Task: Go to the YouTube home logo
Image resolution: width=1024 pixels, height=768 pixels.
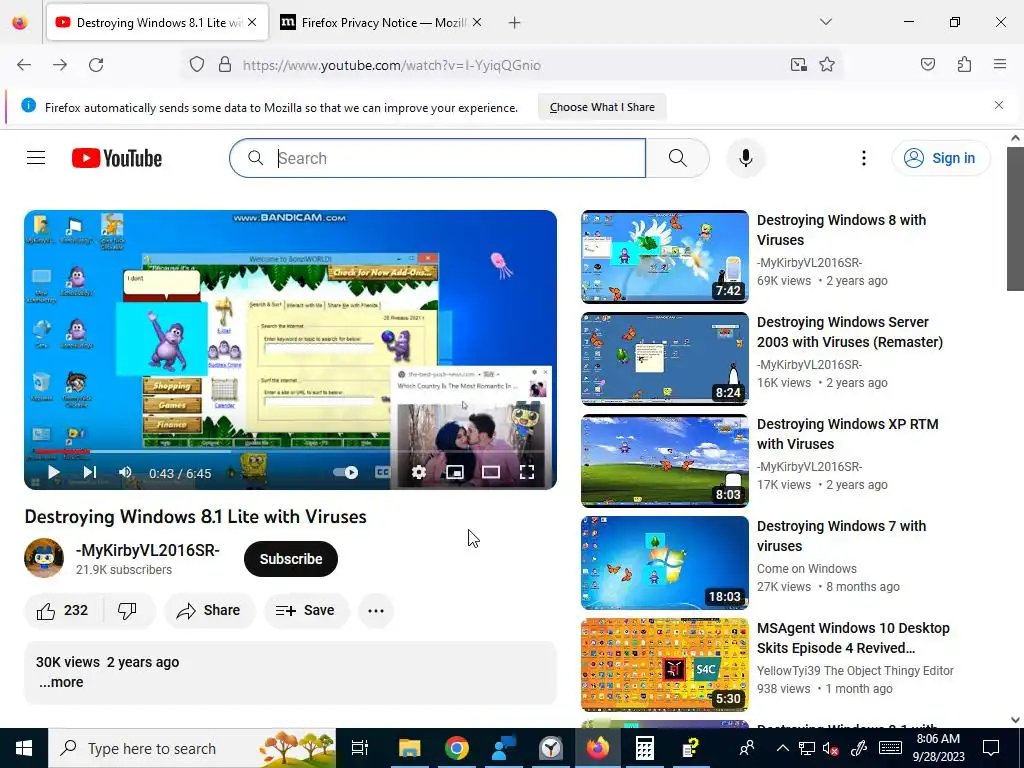Action: click(117, 158)
